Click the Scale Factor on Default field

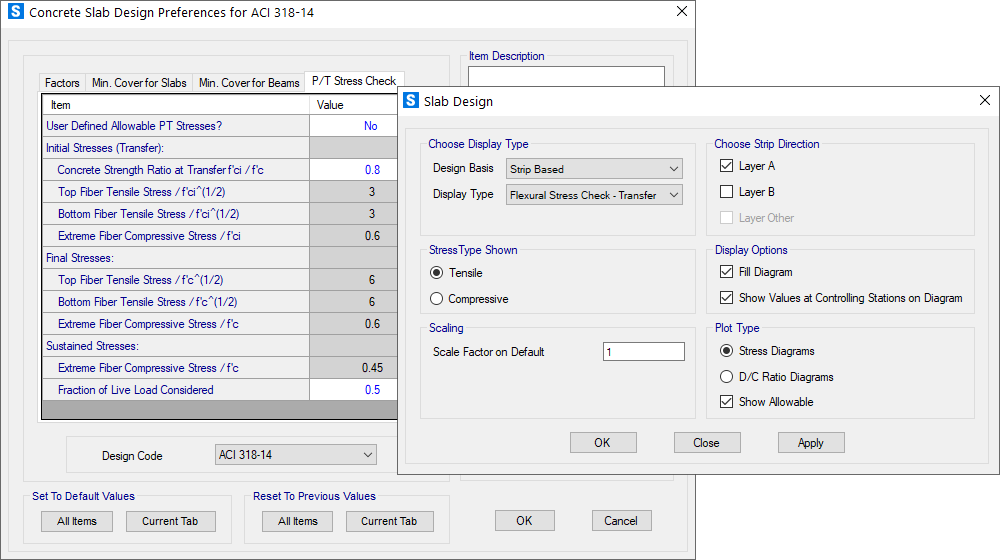(x=643, y=352)
